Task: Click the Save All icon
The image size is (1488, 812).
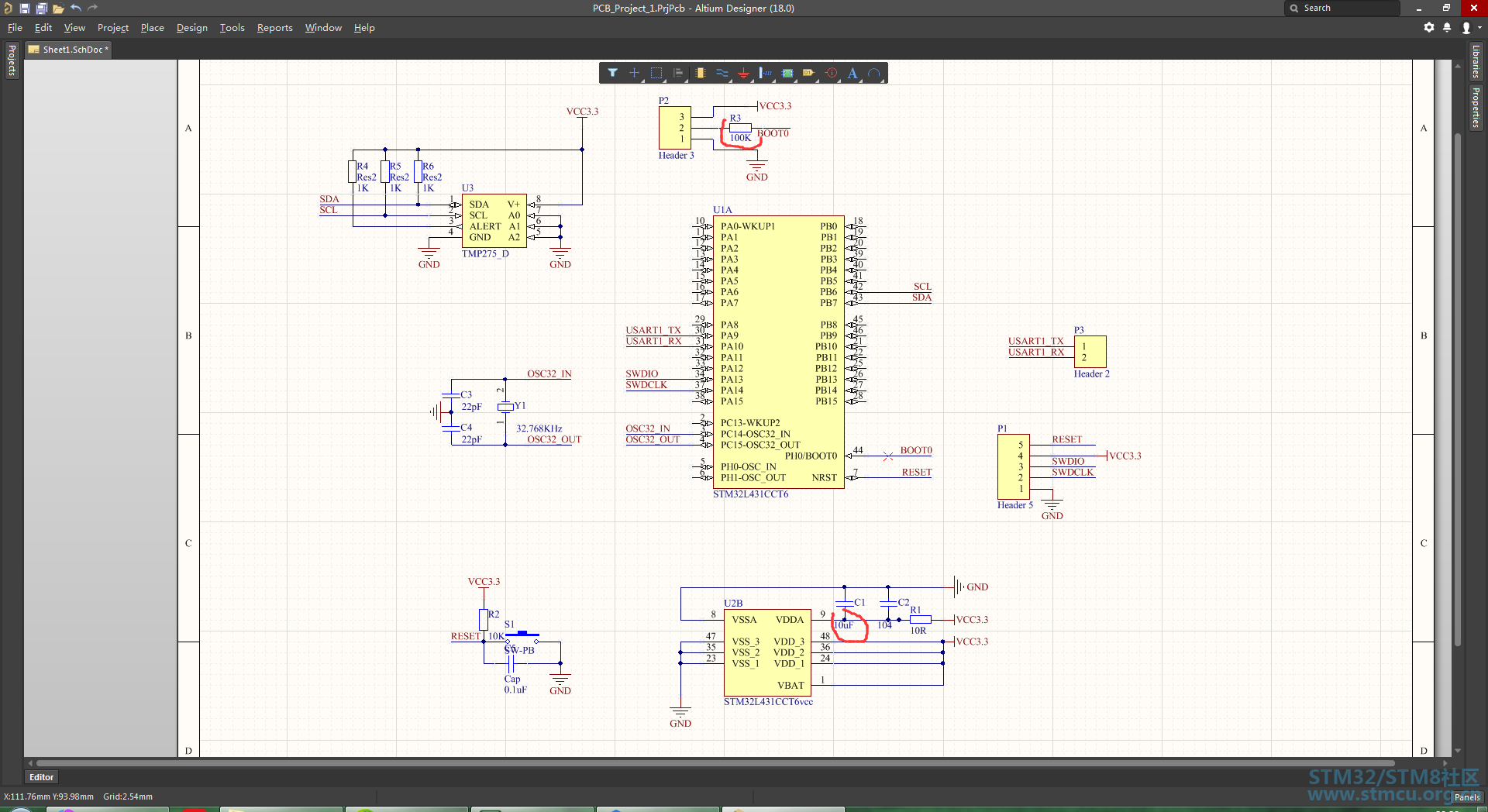Action: [x=41, y=9]
